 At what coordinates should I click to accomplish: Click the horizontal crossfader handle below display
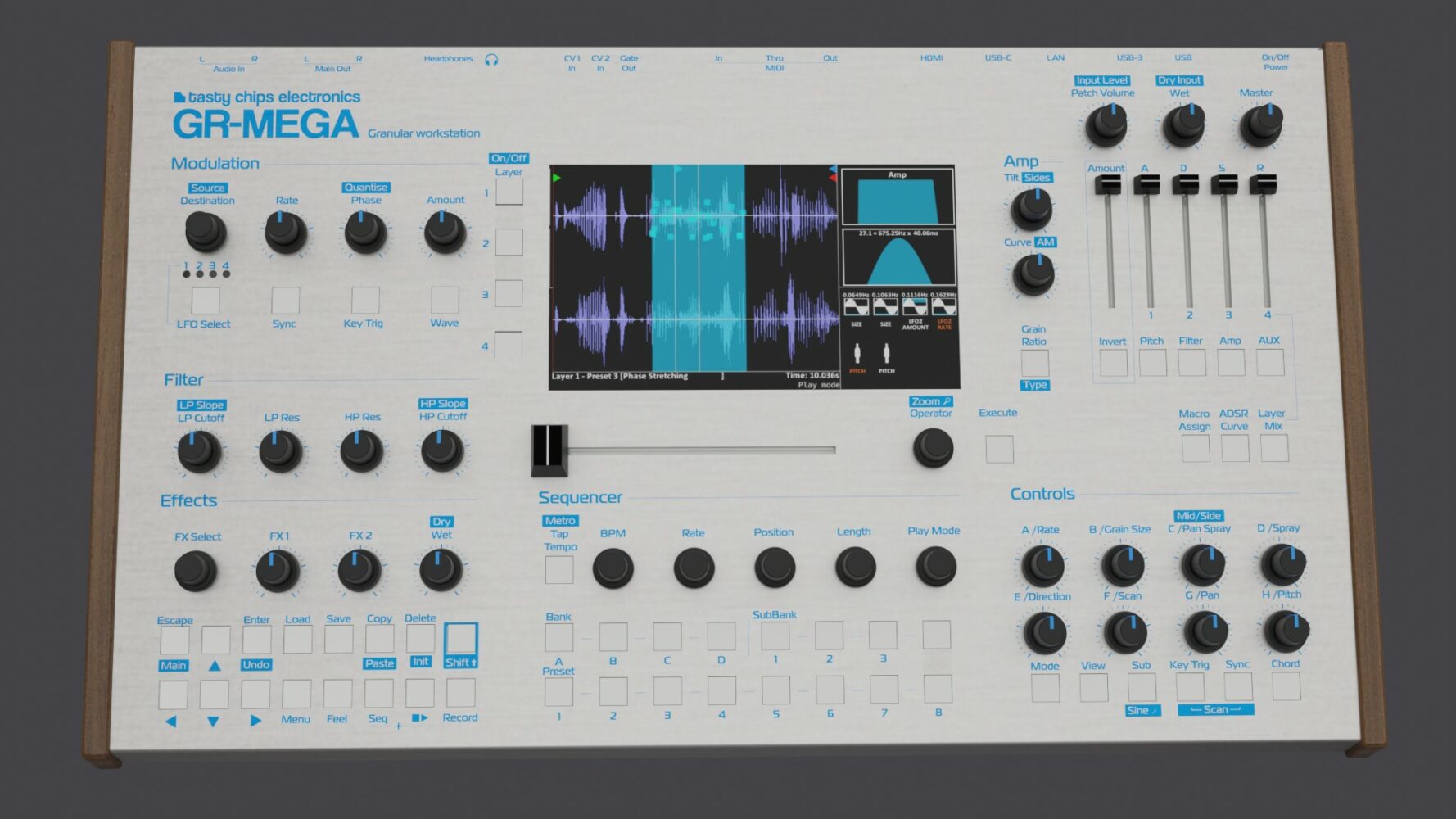[549, 450]
